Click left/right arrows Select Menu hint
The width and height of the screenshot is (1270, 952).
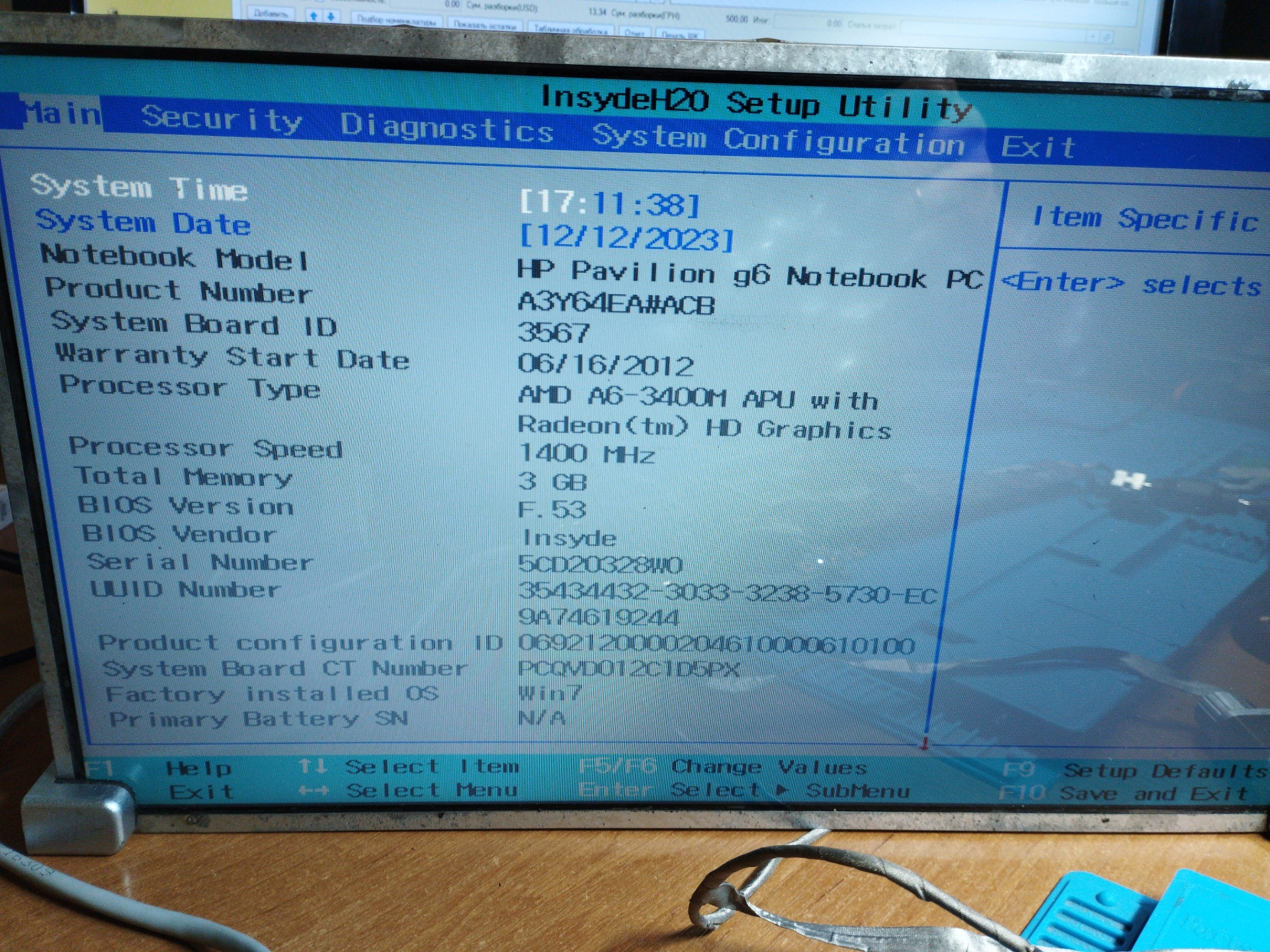coord(407,790)
